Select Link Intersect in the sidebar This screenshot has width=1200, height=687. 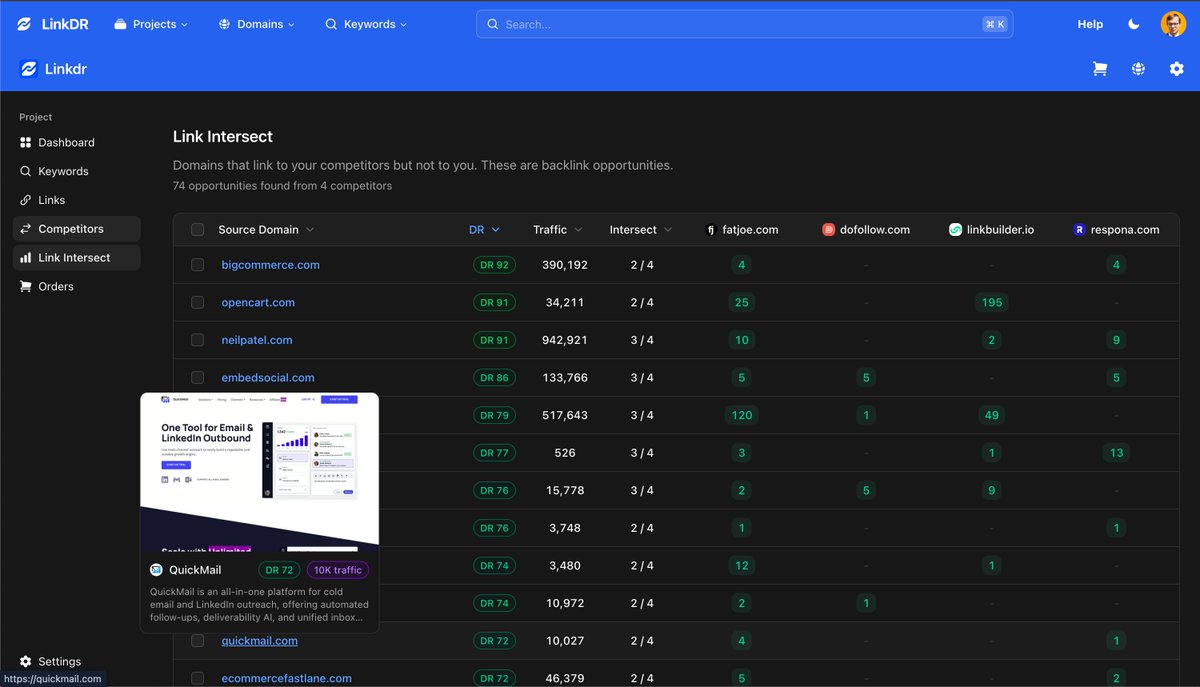76,258
